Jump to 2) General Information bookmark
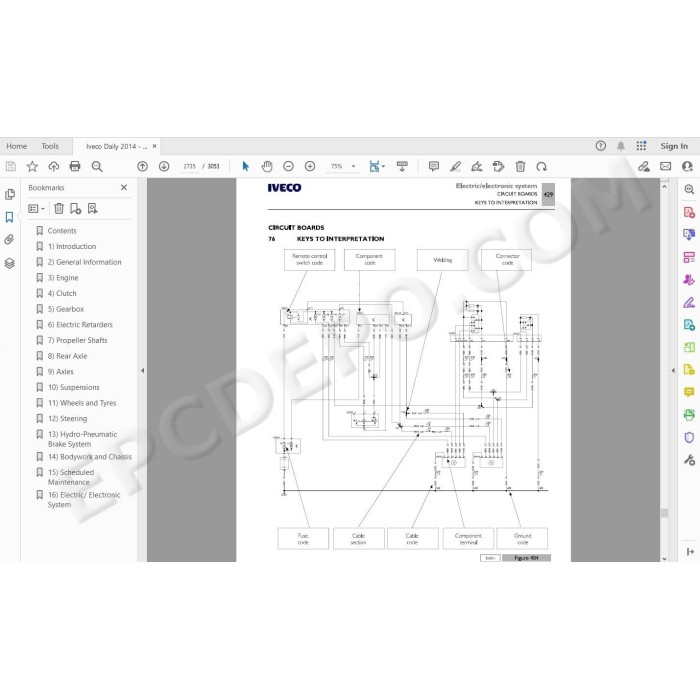700x700 pixels. [84, 262]
